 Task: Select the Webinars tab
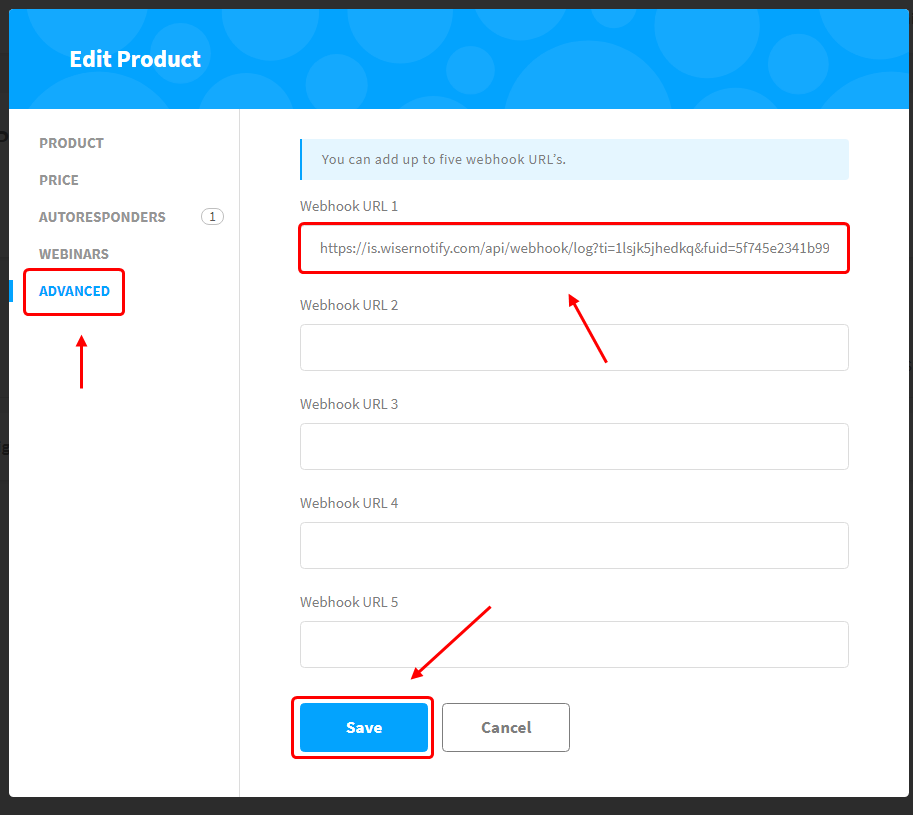click(x=74, y=254)
